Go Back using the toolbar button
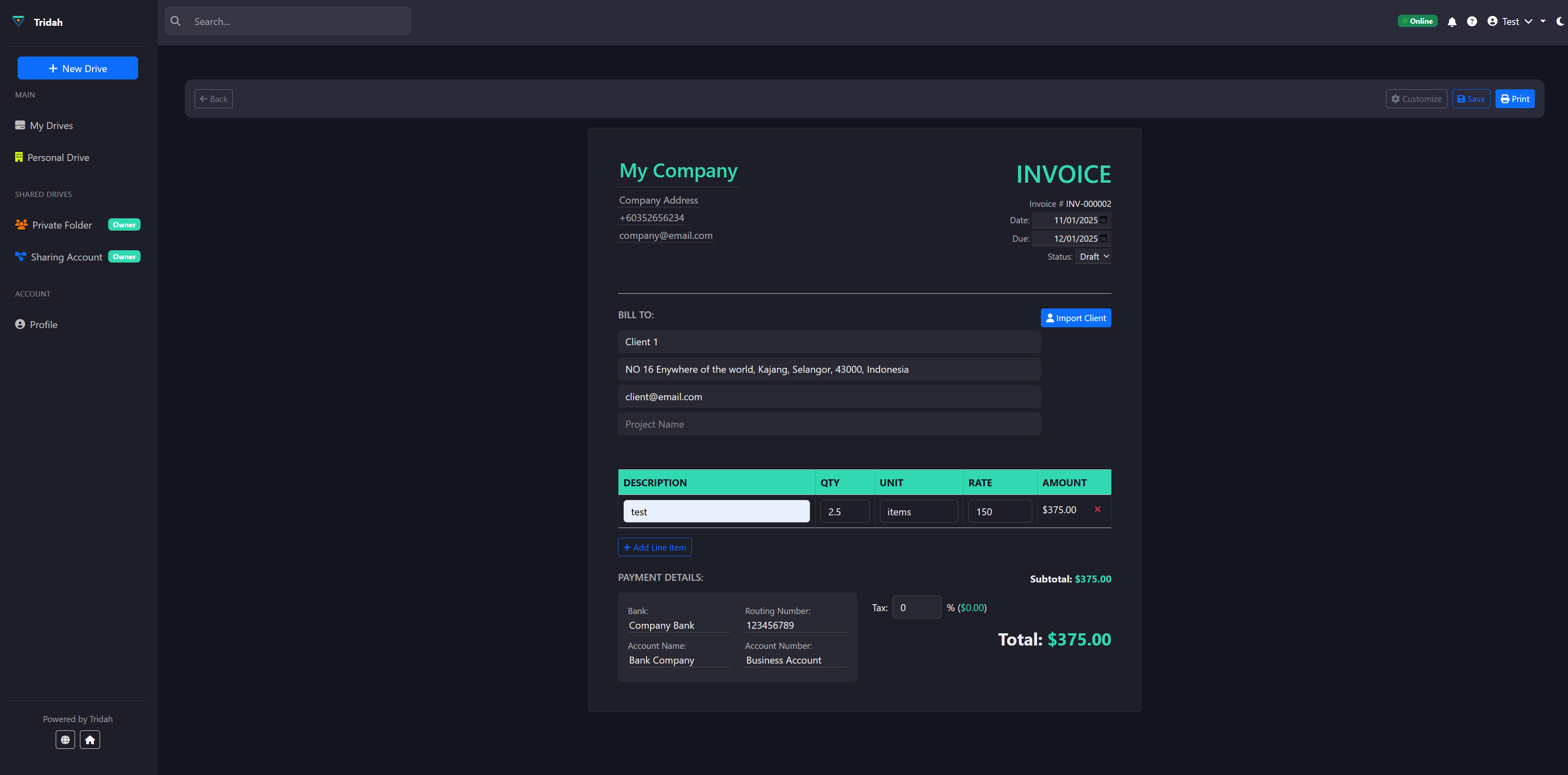 pyautogui.click(x=213, y=99)
